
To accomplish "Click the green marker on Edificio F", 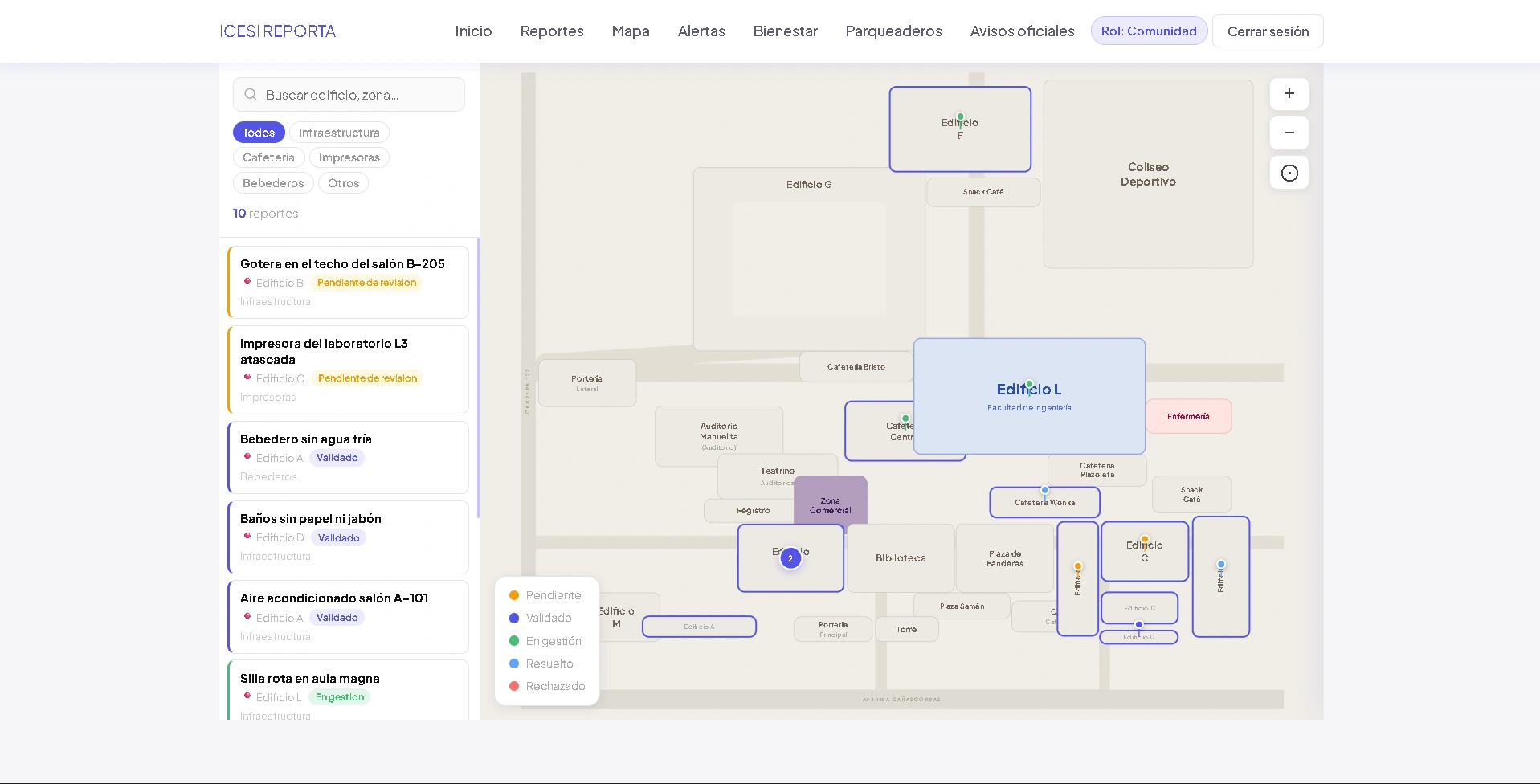I will tap(960, 116).
